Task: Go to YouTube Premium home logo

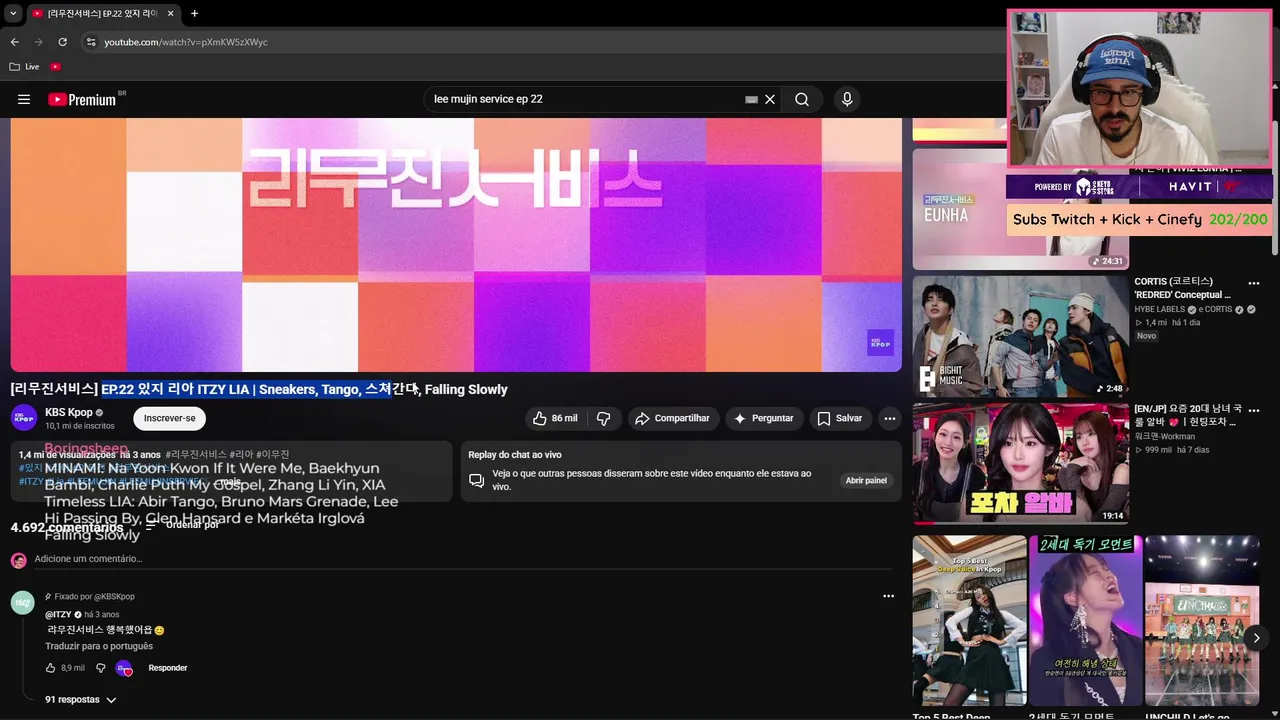Action: coord(84,99)
